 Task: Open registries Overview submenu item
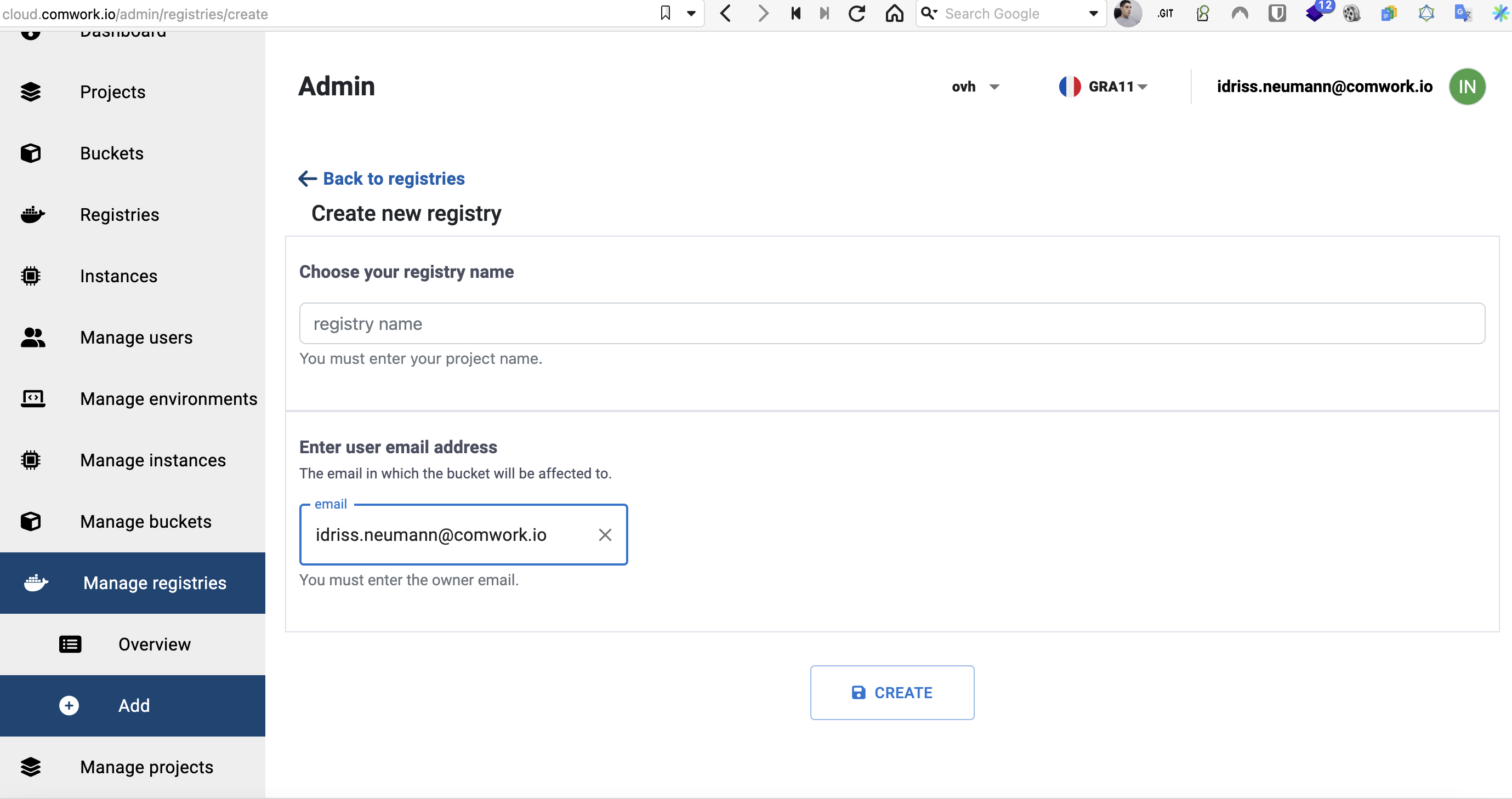[x=133, y=644]
